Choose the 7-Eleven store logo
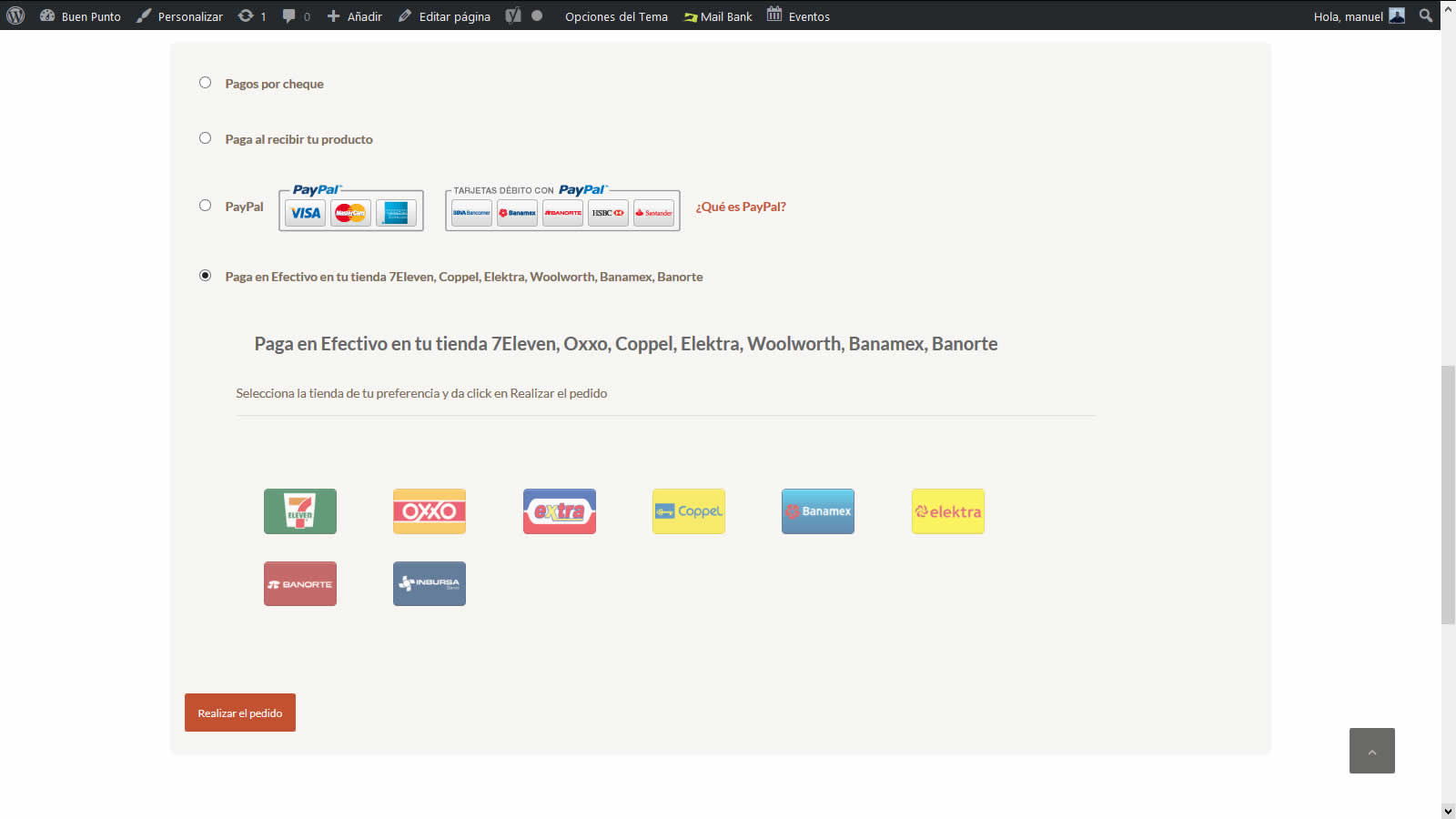The image size is (1456, 819). 300,511
